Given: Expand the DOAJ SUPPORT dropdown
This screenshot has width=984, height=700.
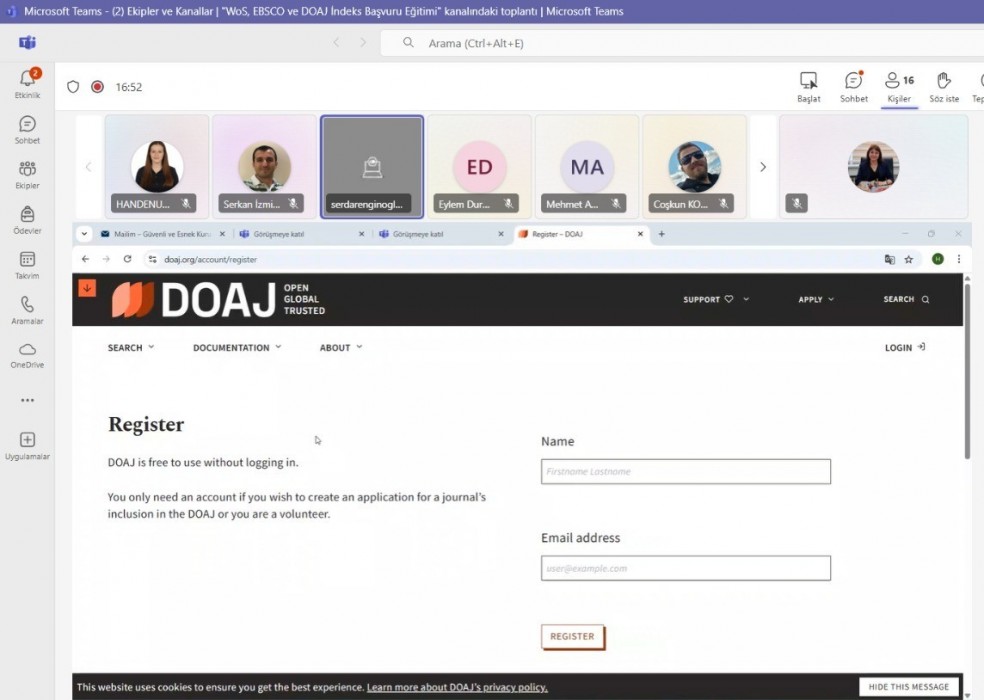Looking at the screenshot, I should click(716, 299).
